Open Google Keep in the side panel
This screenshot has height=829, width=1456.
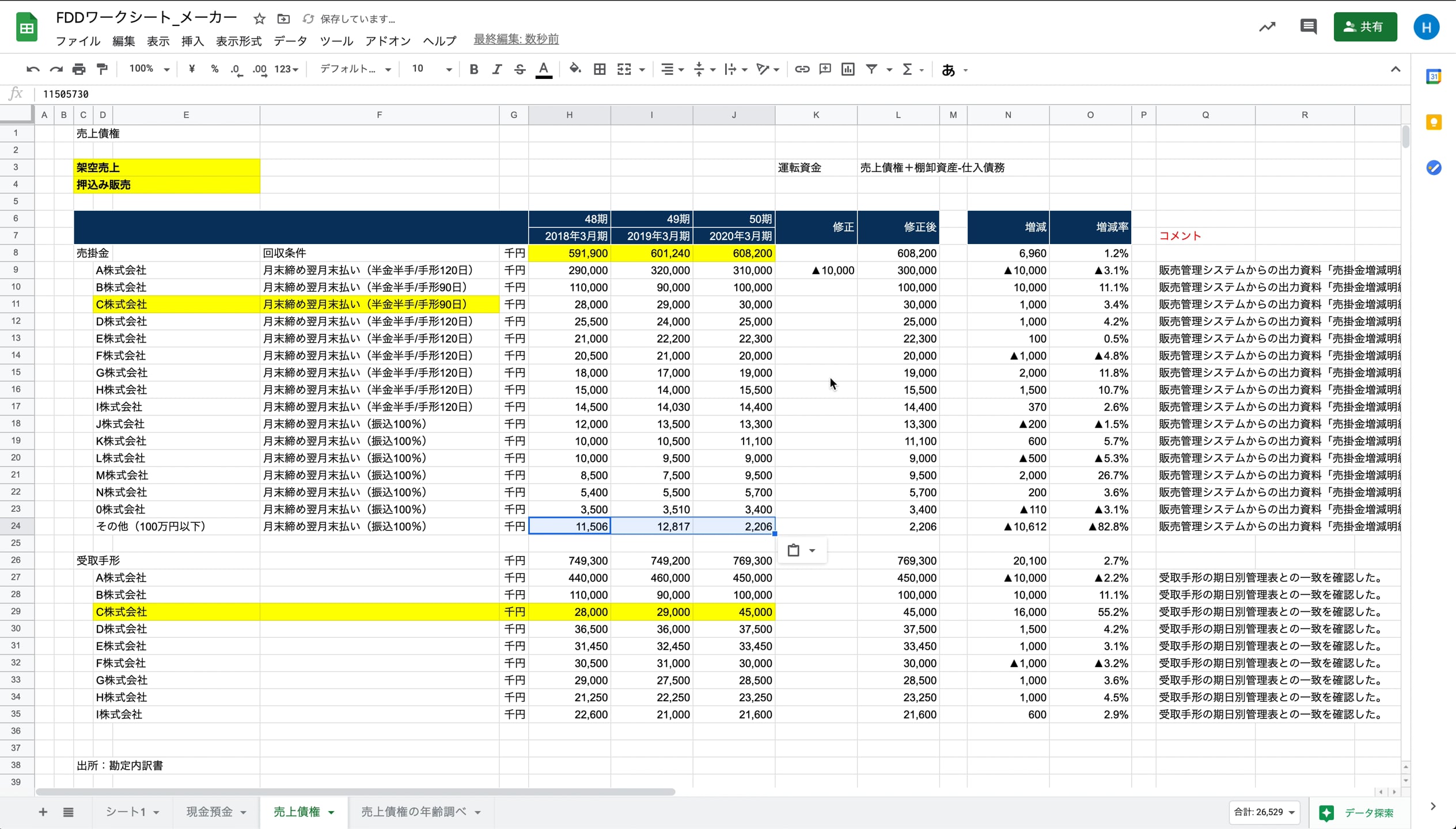coord(1434,121)
